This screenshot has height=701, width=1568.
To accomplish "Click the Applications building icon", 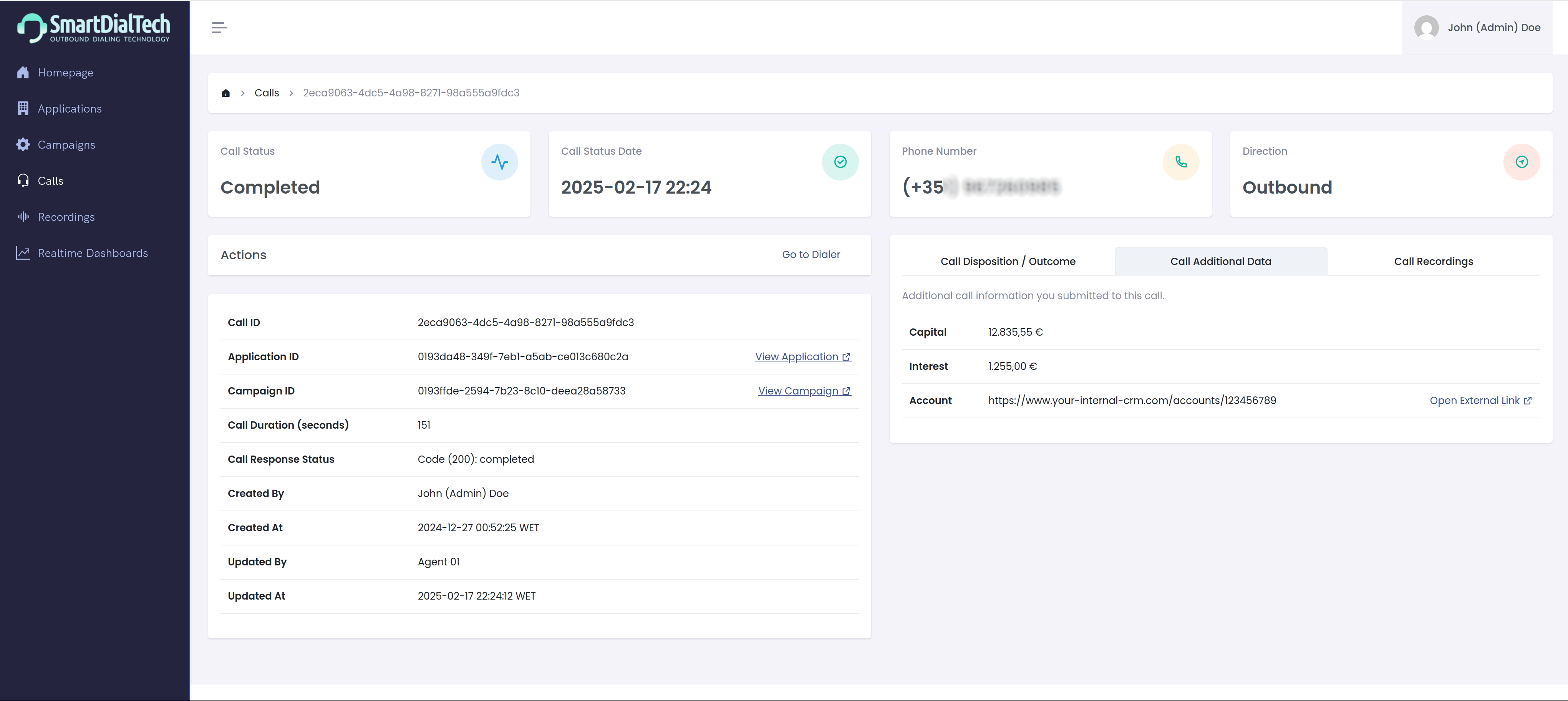I will coord(23,108).
